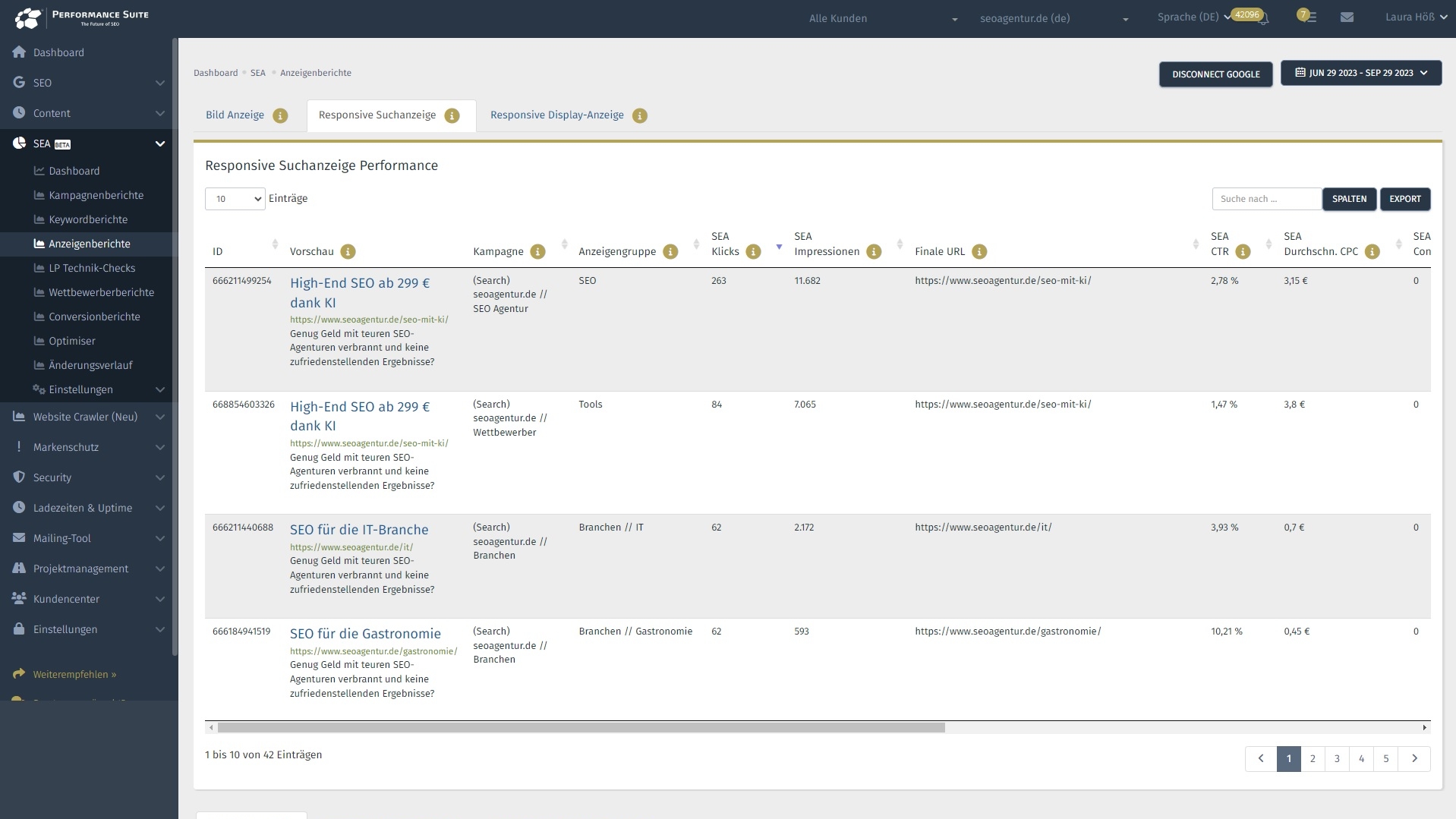
Task: Open the mail envelope icon in header
Action: (x=1347, y=17)
